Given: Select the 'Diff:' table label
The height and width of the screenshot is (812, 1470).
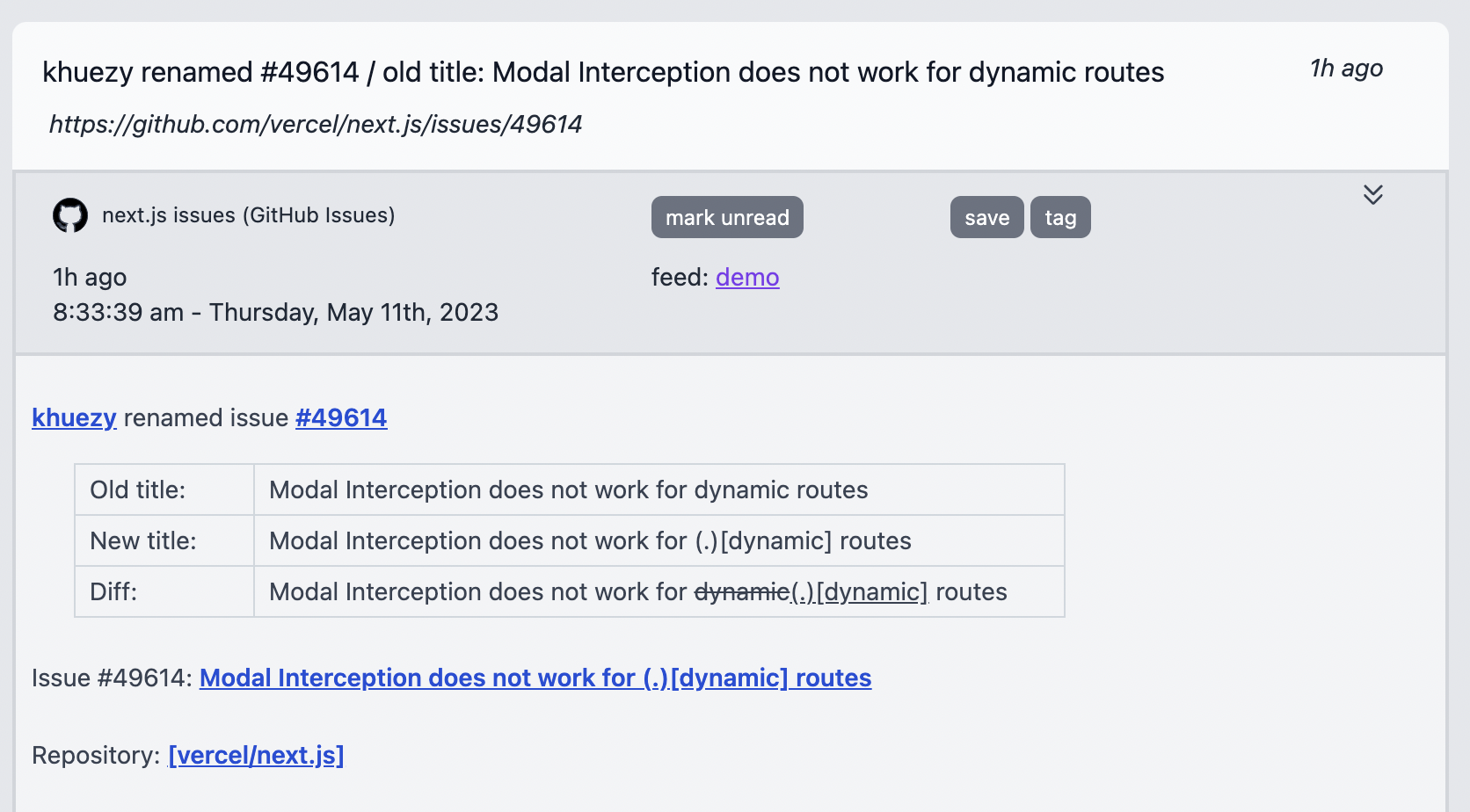Looking at the screenshot, I should click(x=113, y=591).
